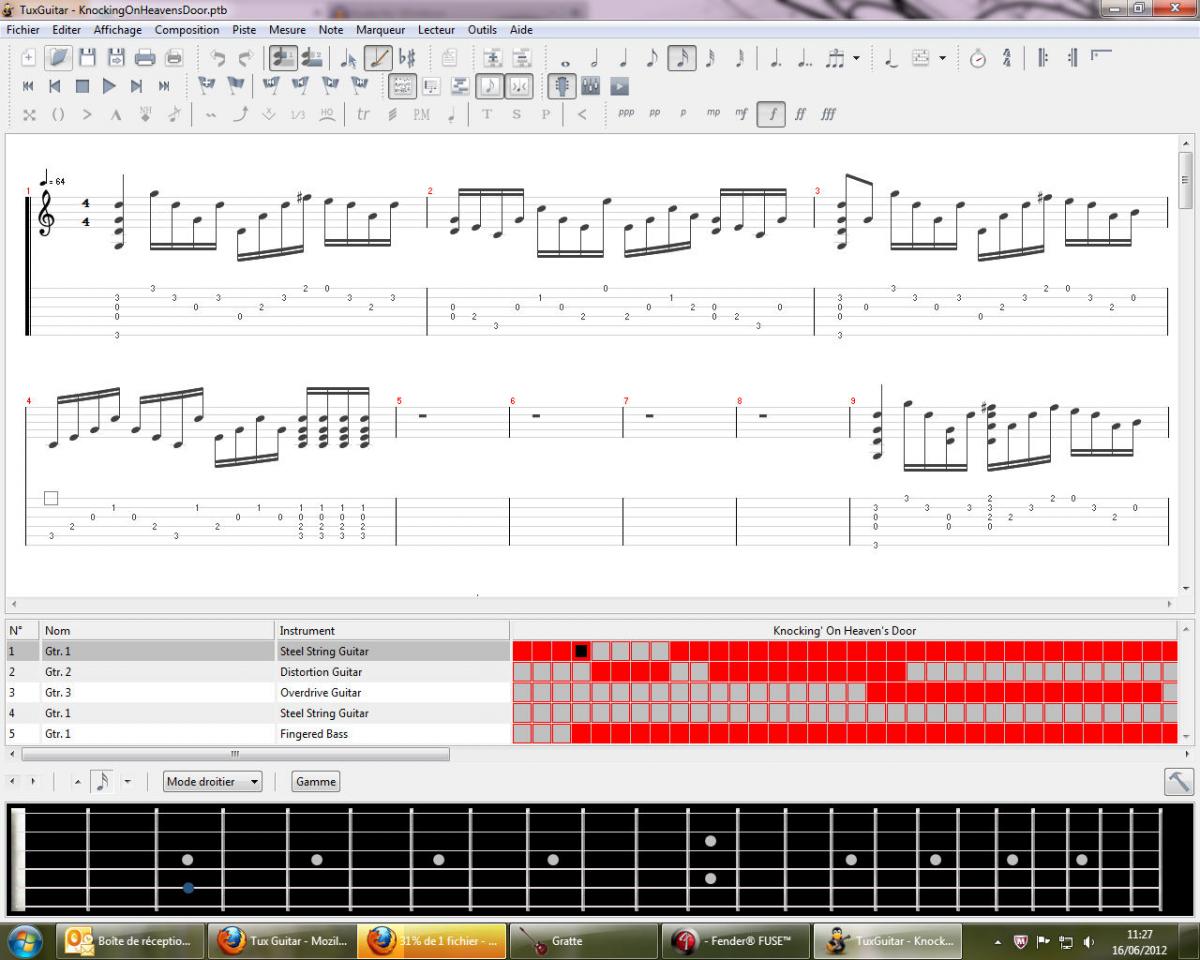This screenshot has height=960, width=1200.
Task: Toggle the fretboard display
Action: click(562, 86)
